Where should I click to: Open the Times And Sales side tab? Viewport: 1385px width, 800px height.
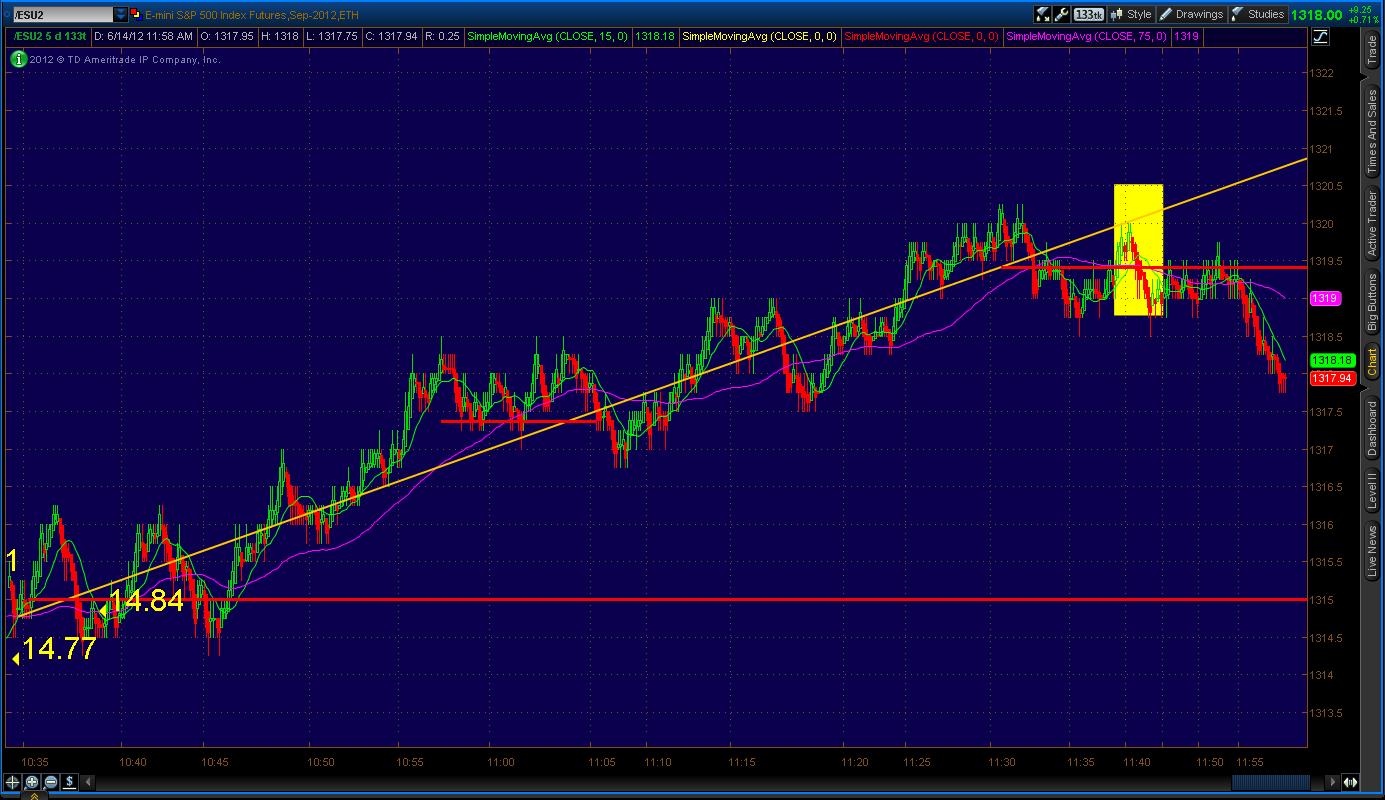click(x=1372, y=132)
